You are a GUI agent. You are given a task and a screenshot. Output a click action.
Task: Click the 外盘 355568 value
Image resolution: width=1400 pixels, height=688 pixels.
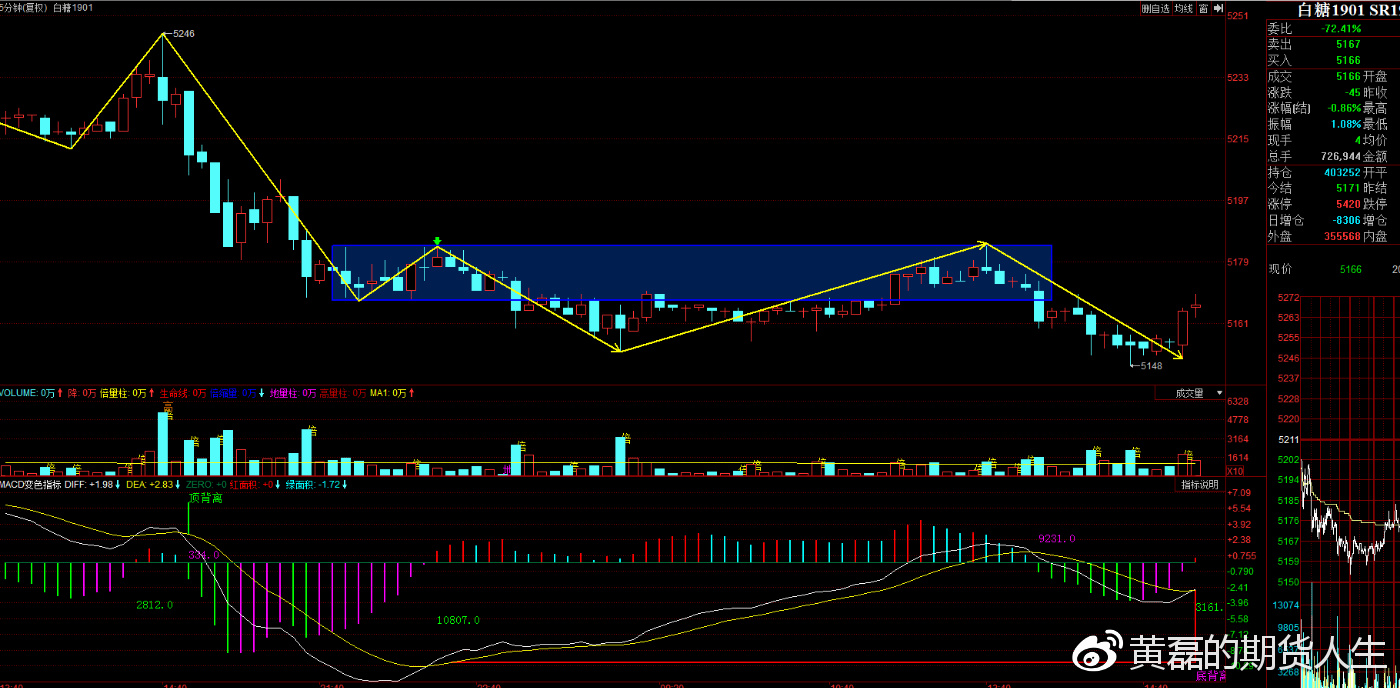click(1342, 236)
